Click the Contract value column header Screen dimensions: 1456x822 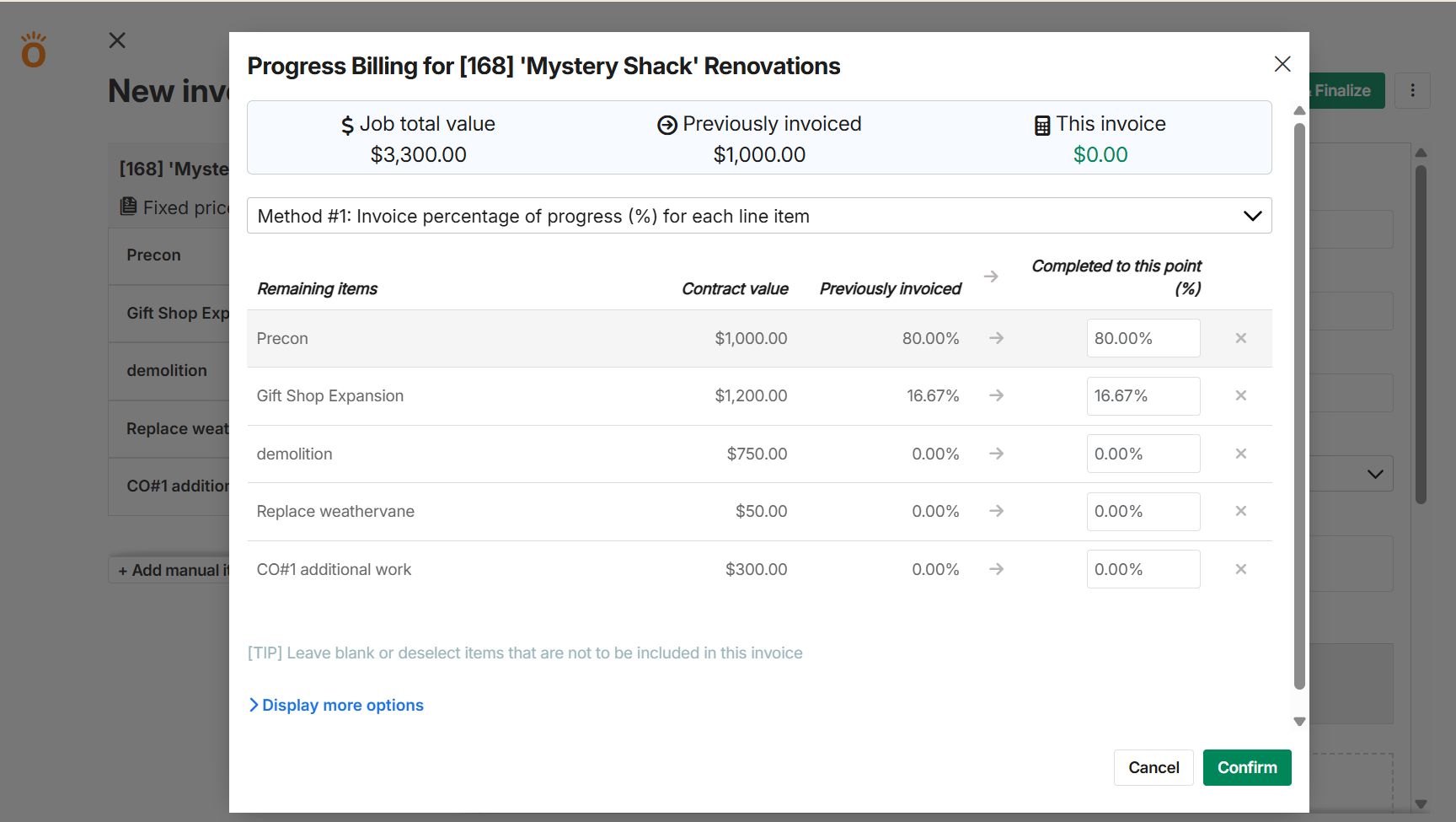(x=735, y=288)
